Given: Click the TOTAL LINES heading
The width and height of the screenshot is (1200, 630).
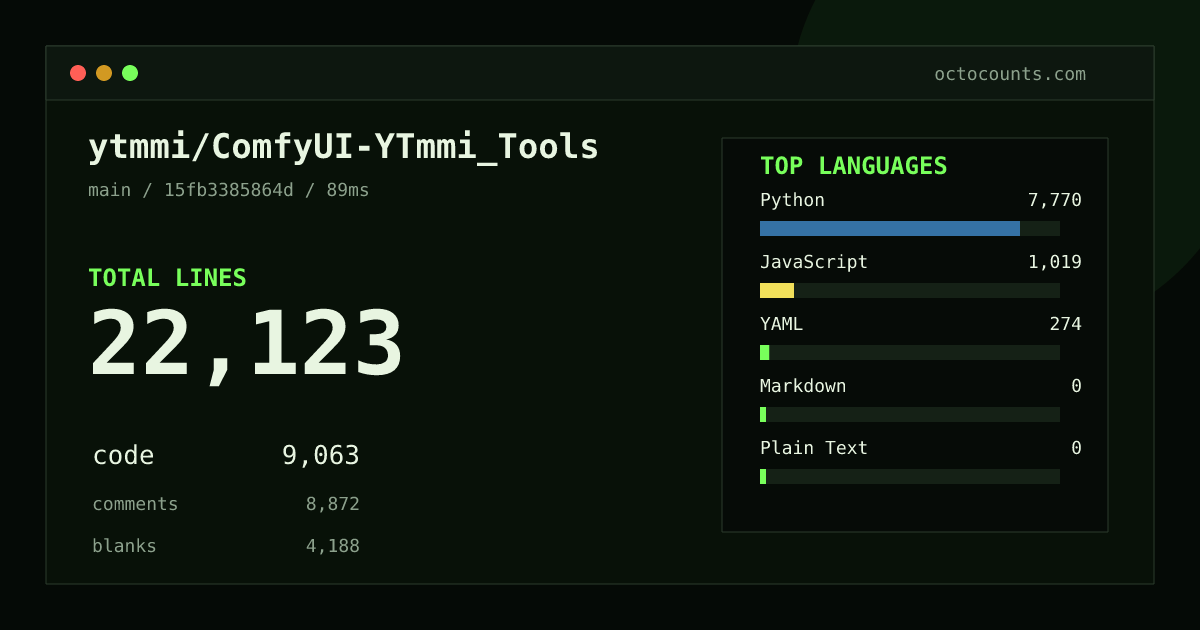Looking at the screenshot, I should [x=167, y=278].
